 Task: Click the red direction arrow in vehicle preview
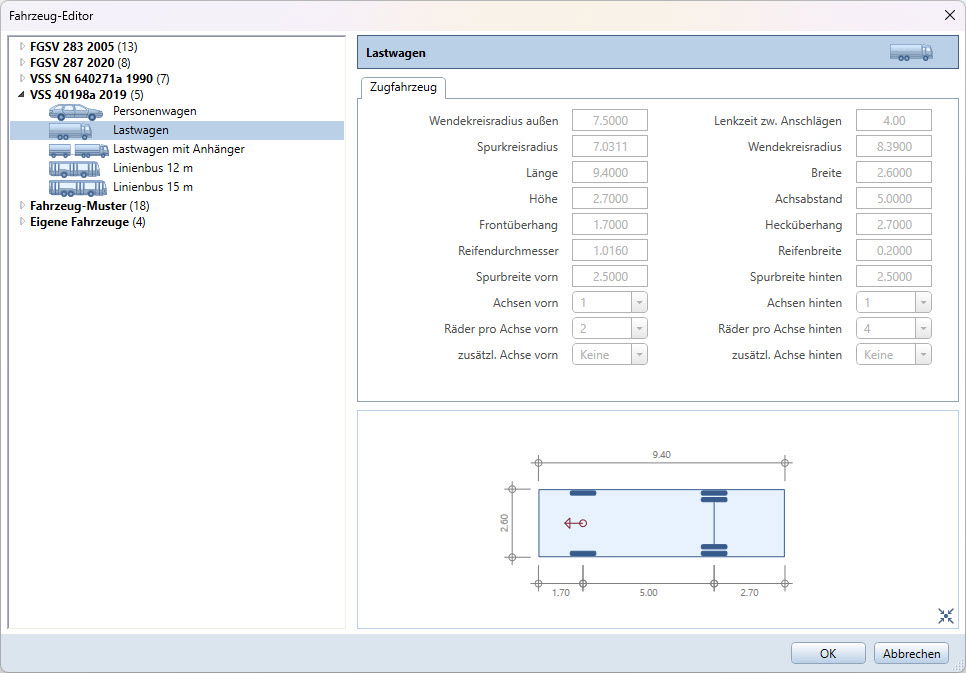(x=575, y=523)
